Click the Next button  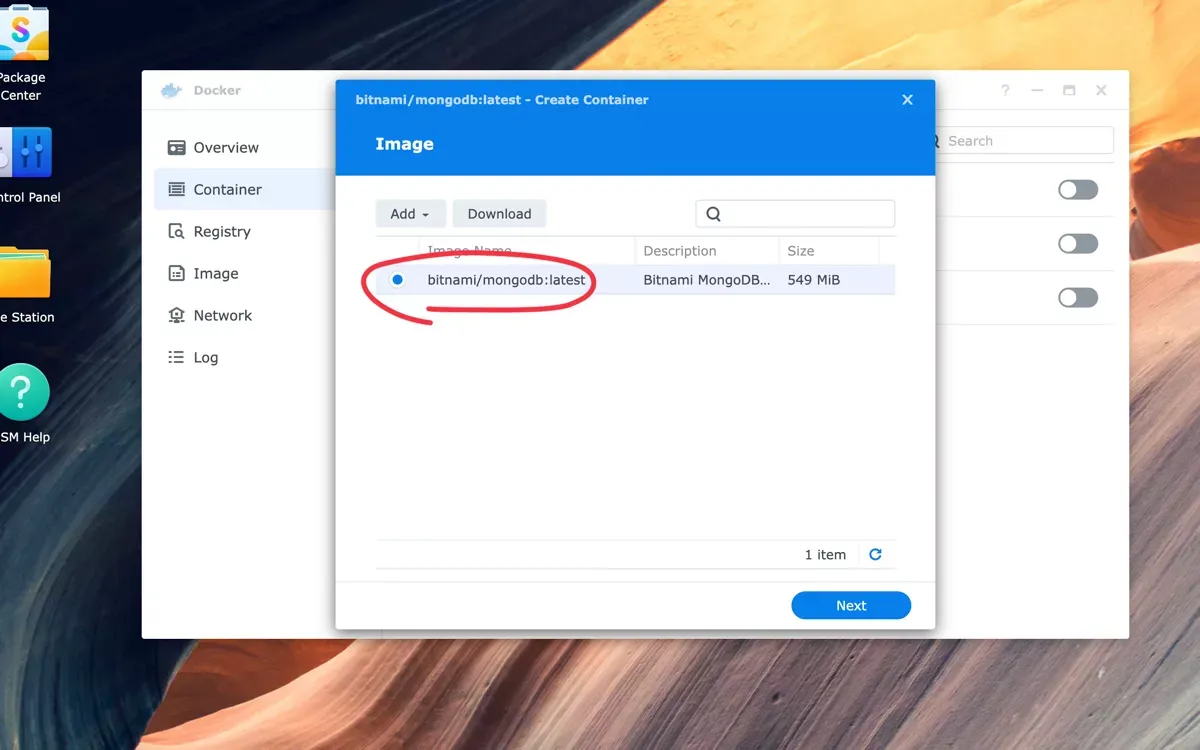click(851, 606)
